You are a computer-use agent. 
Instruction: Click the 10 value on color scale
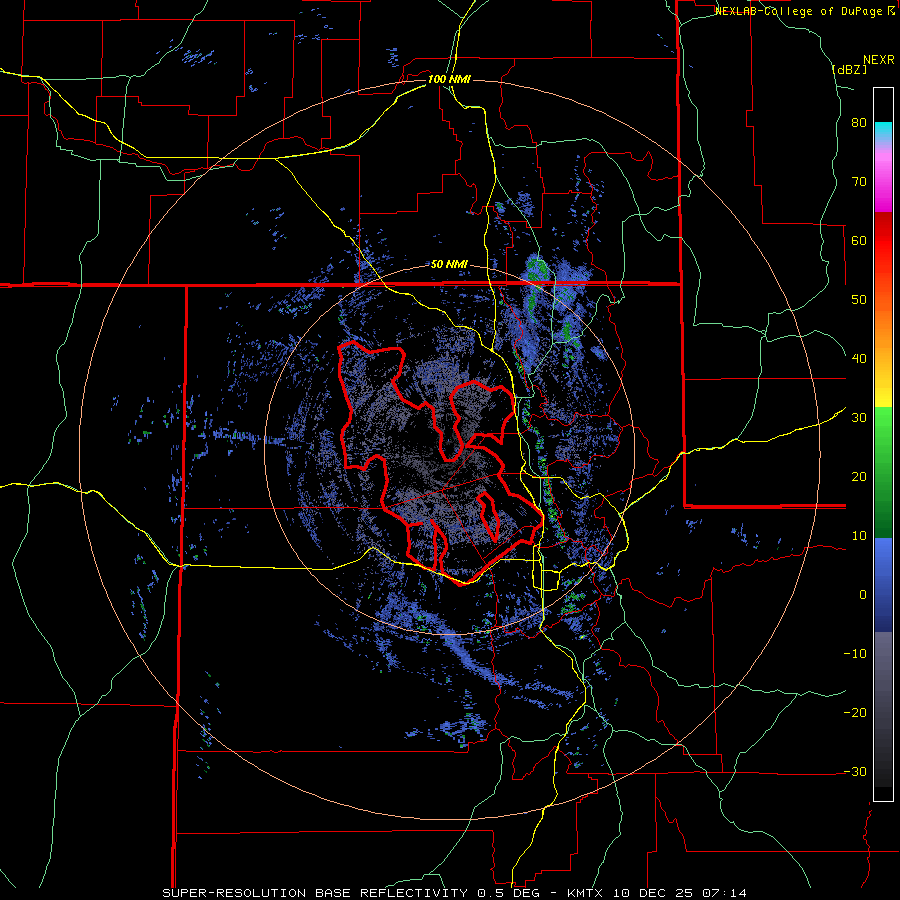pos(859,536)
